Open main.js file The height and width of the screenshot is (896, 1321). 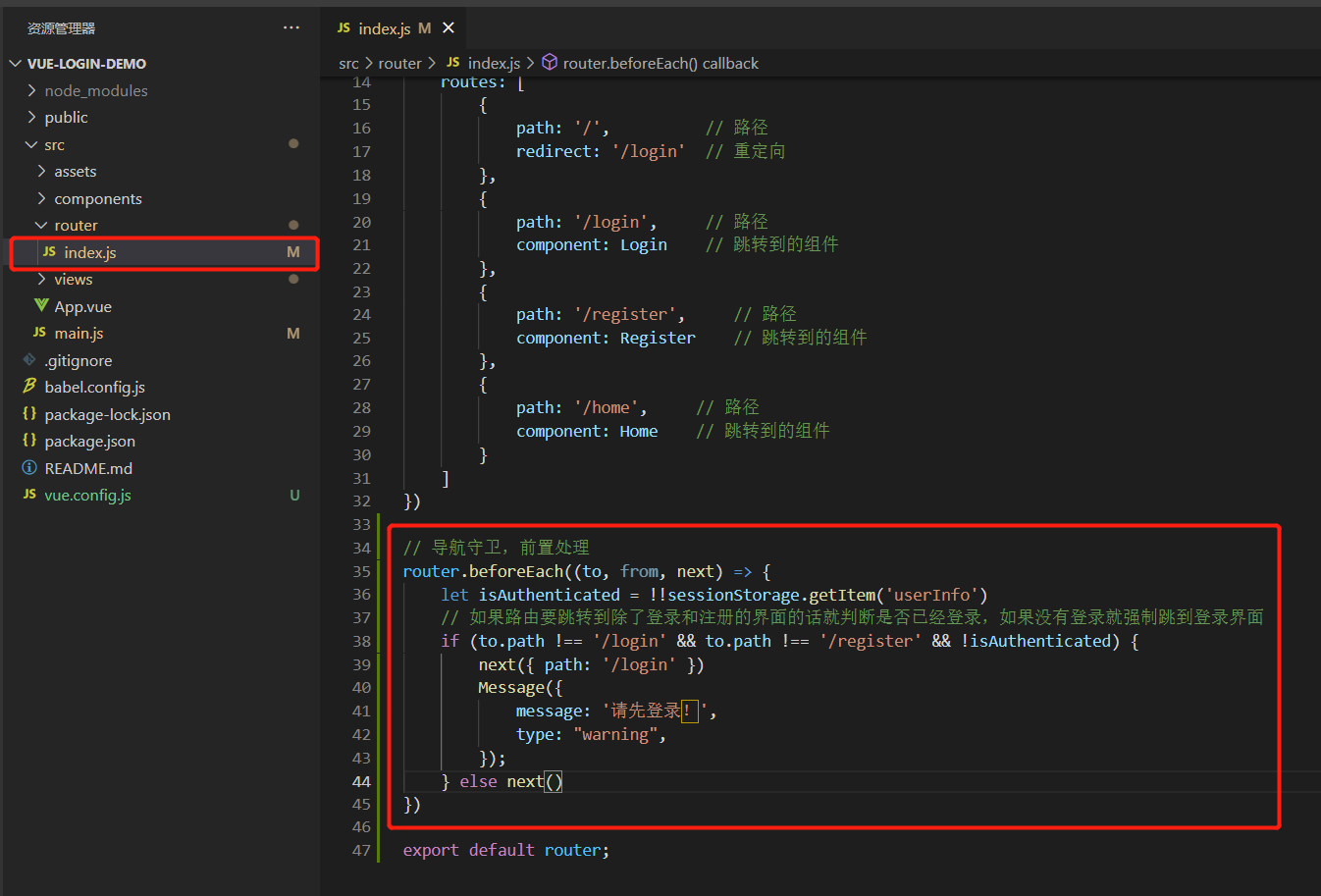[x=79, y=333]
